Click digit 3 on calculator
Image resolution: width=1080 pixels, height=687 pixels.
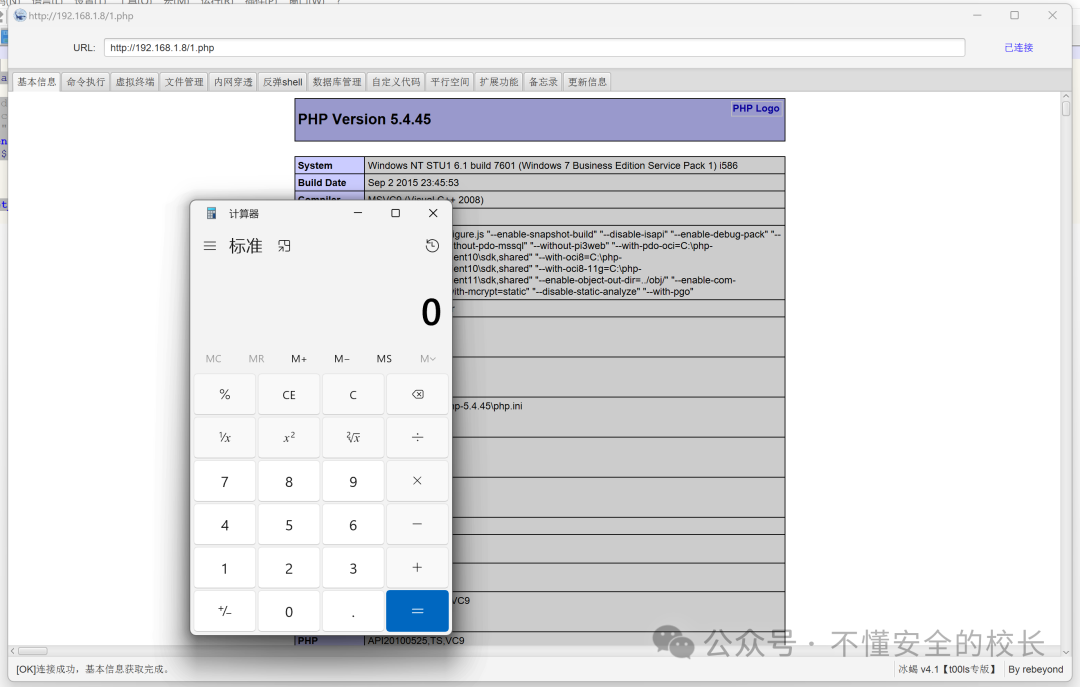point(353,568)
